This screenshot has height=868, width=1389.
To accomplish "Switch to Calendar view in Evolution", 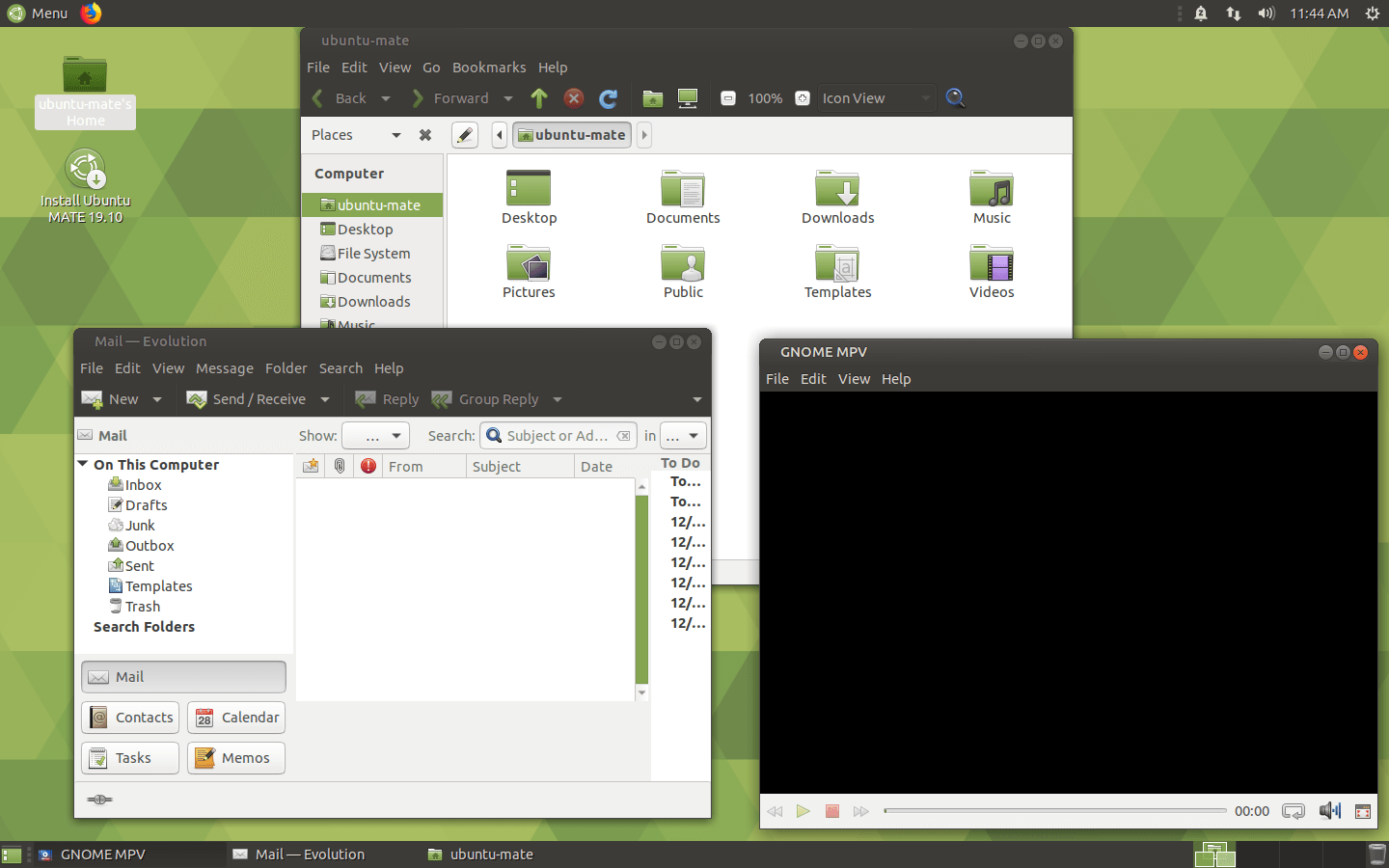I will click(x=236, y=718).
